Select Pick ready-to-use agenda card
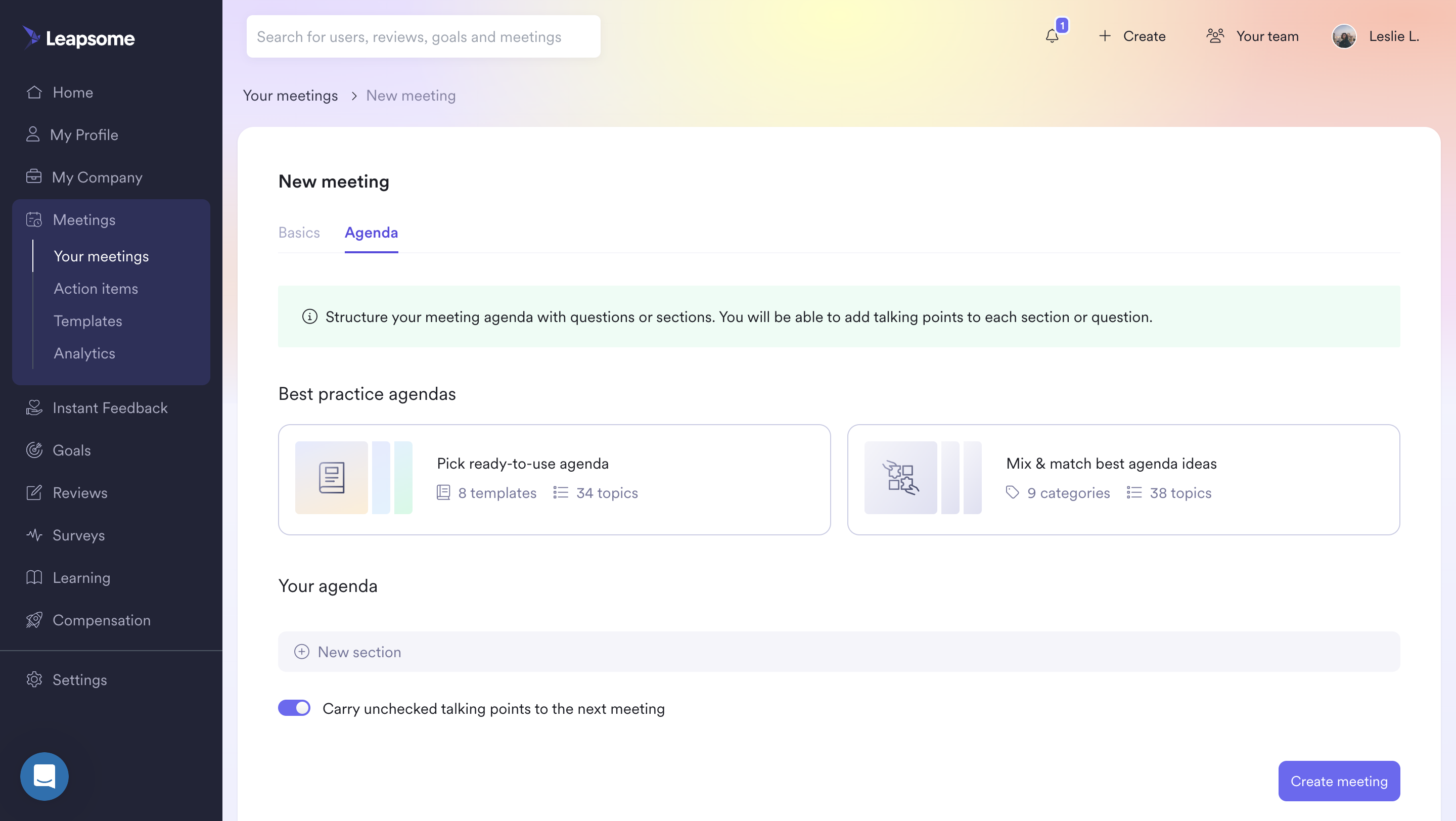The width and height of the screenshot is (1456, 821). point(555,480)
